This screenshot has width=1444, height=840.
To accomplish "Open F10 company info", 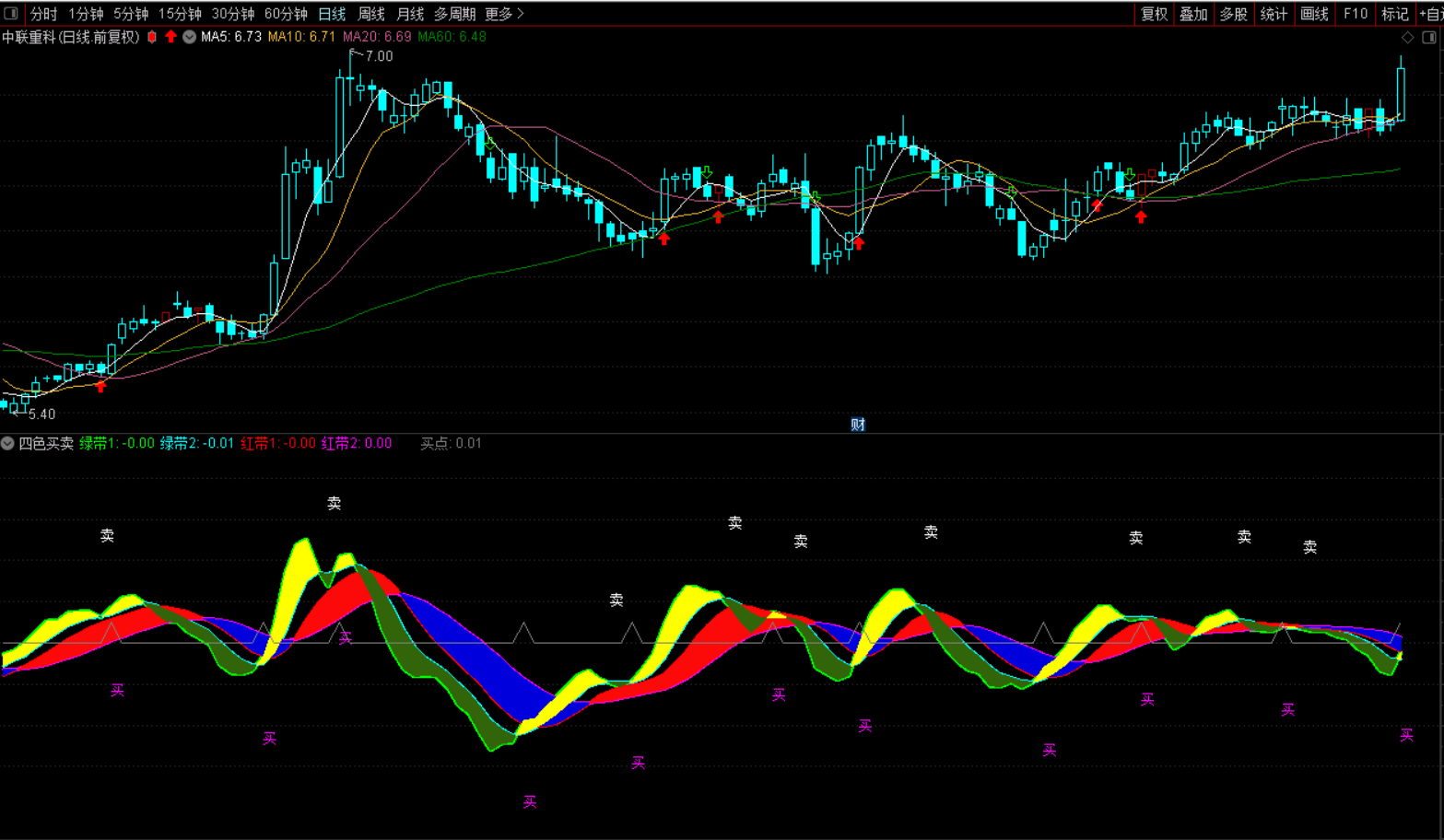I will click(1355, 14).
